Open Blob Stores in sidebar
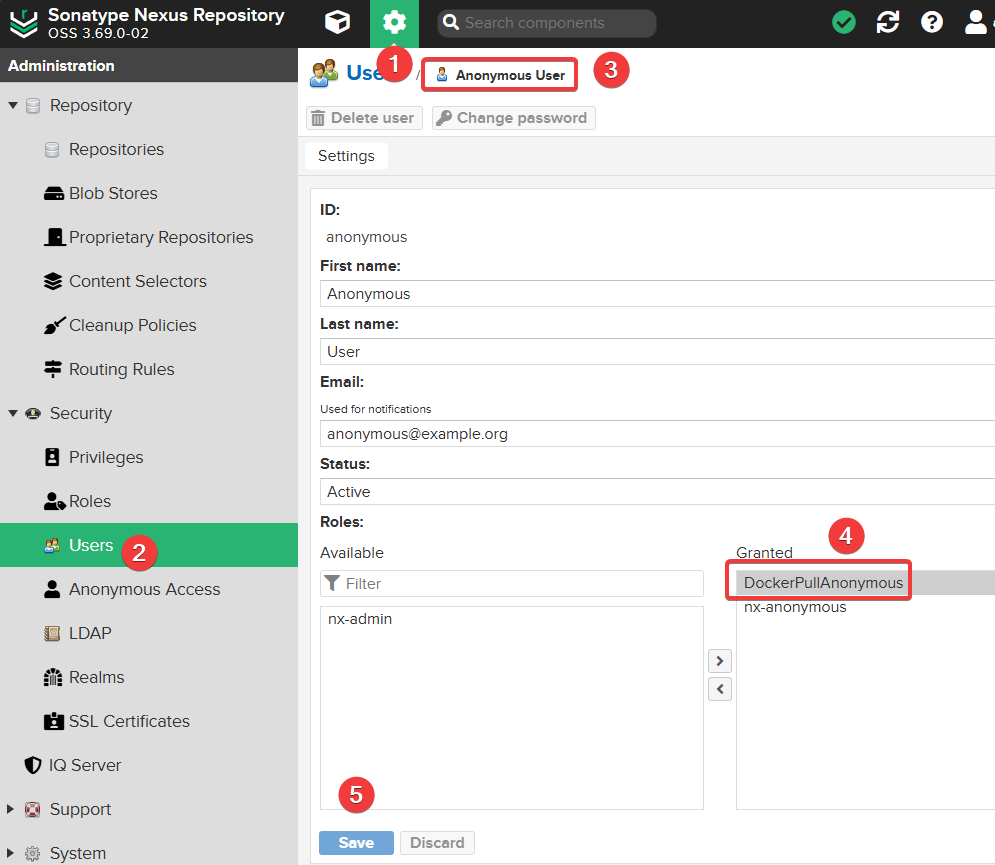This screenshot has width=995, height=865. click(113, 193)
